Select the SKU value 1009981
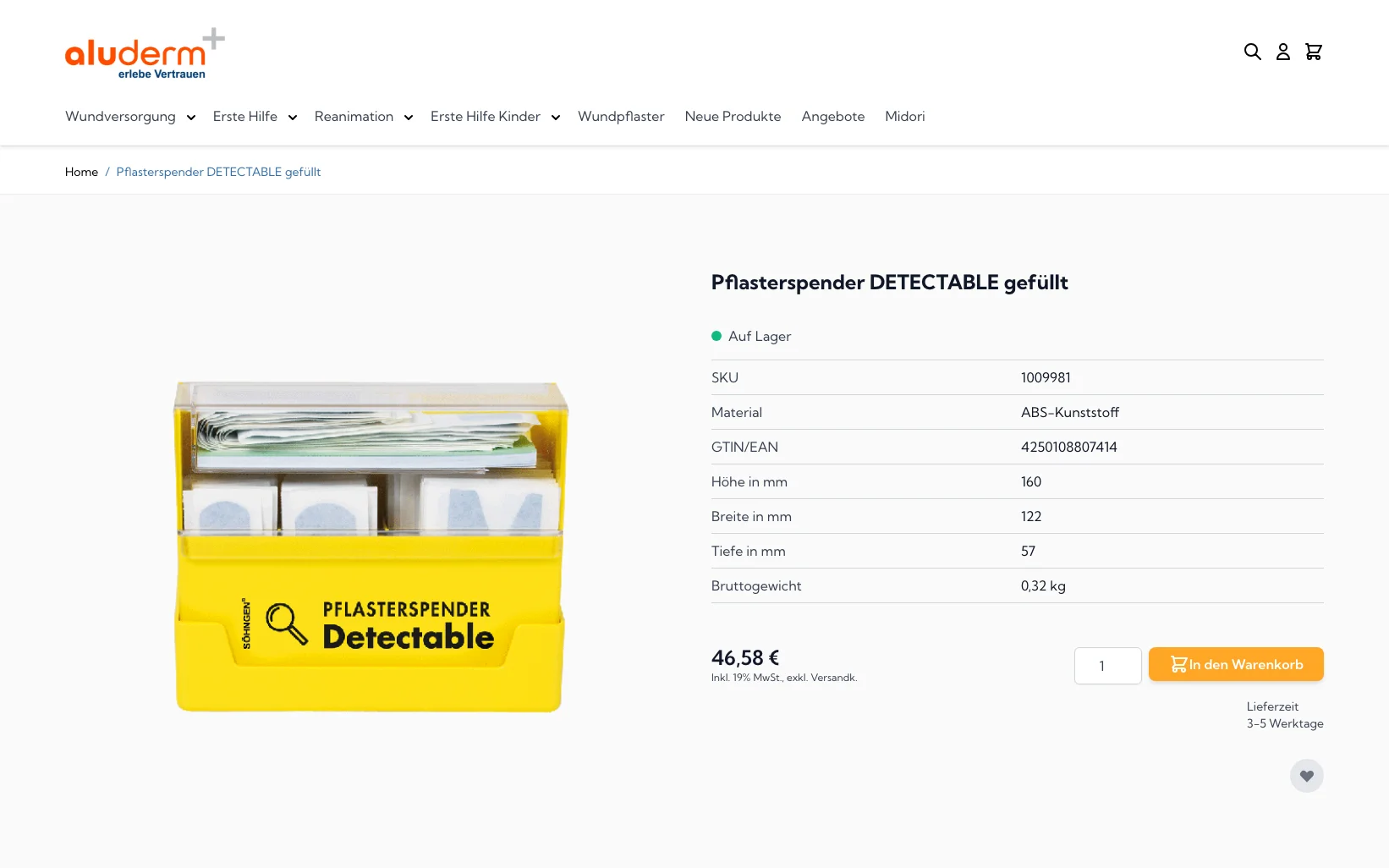Viewport: 1389px width, 868px height. [1046, 377]
